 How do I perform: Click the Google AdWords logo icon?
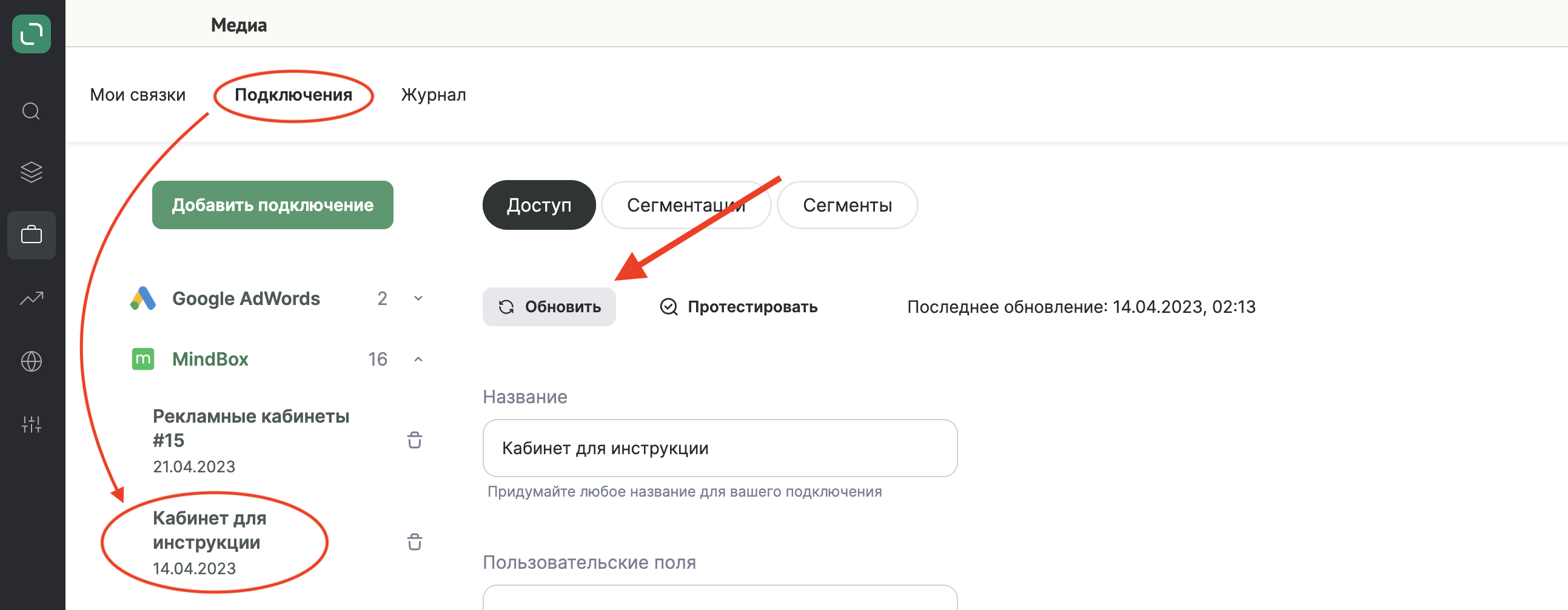tap(143, 298)
